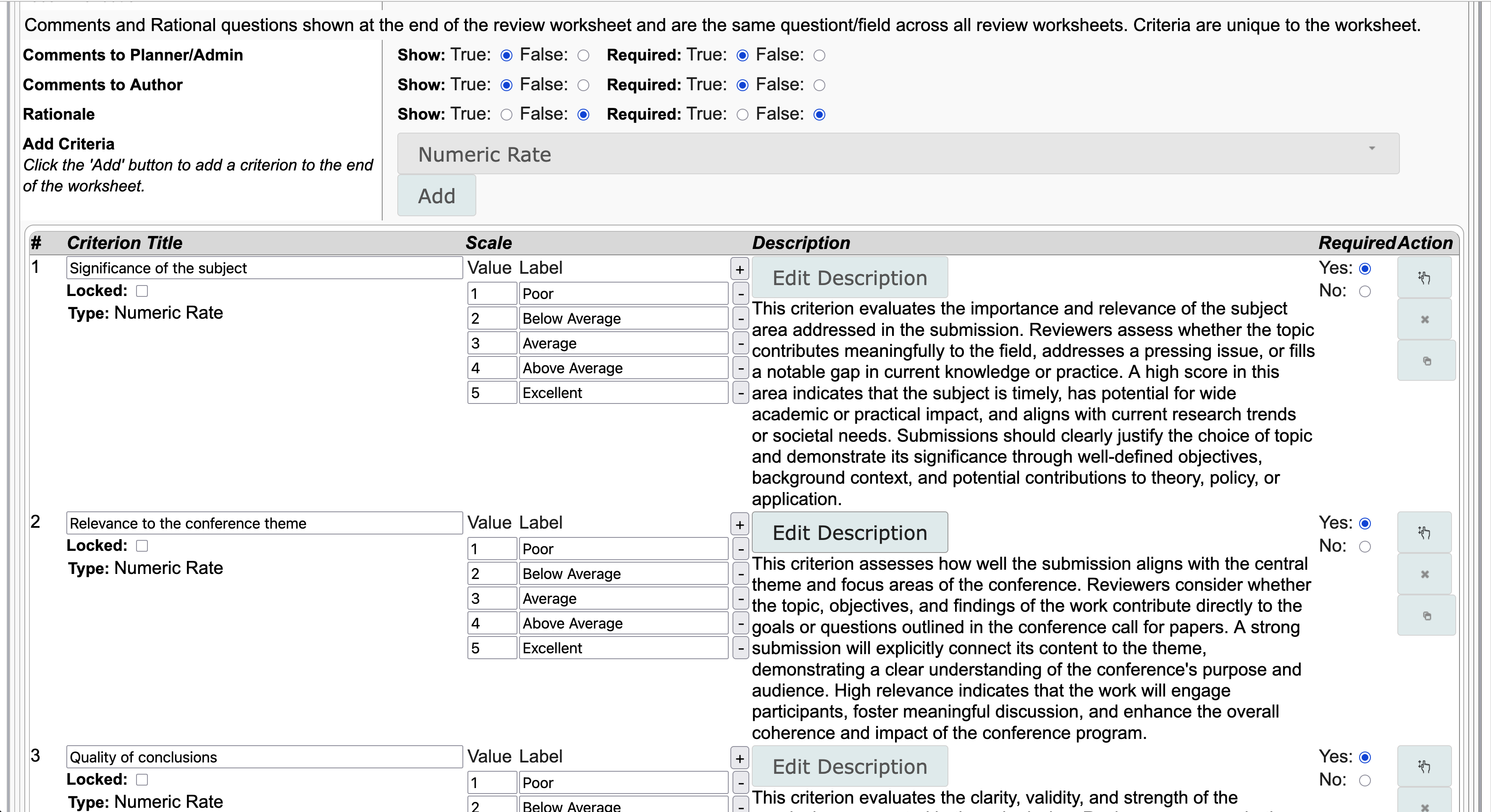Click the move icon for Quality of conclusions

1424,766
